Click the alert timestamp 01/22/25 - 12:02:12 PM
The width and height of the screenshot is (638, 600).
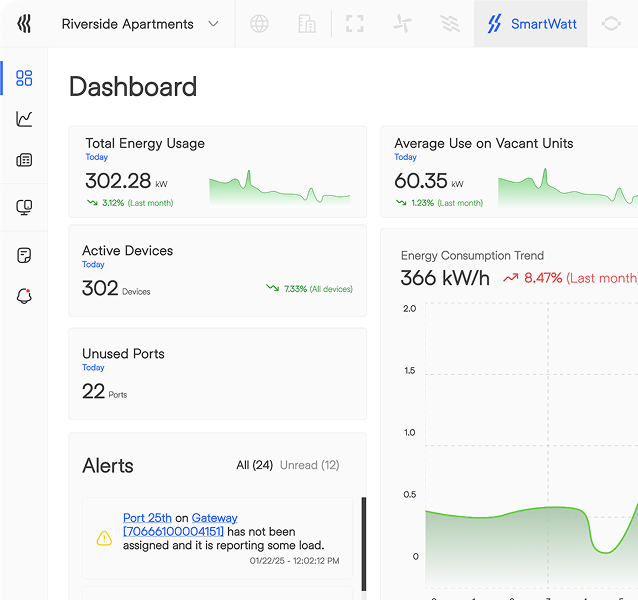pos(294,561)
